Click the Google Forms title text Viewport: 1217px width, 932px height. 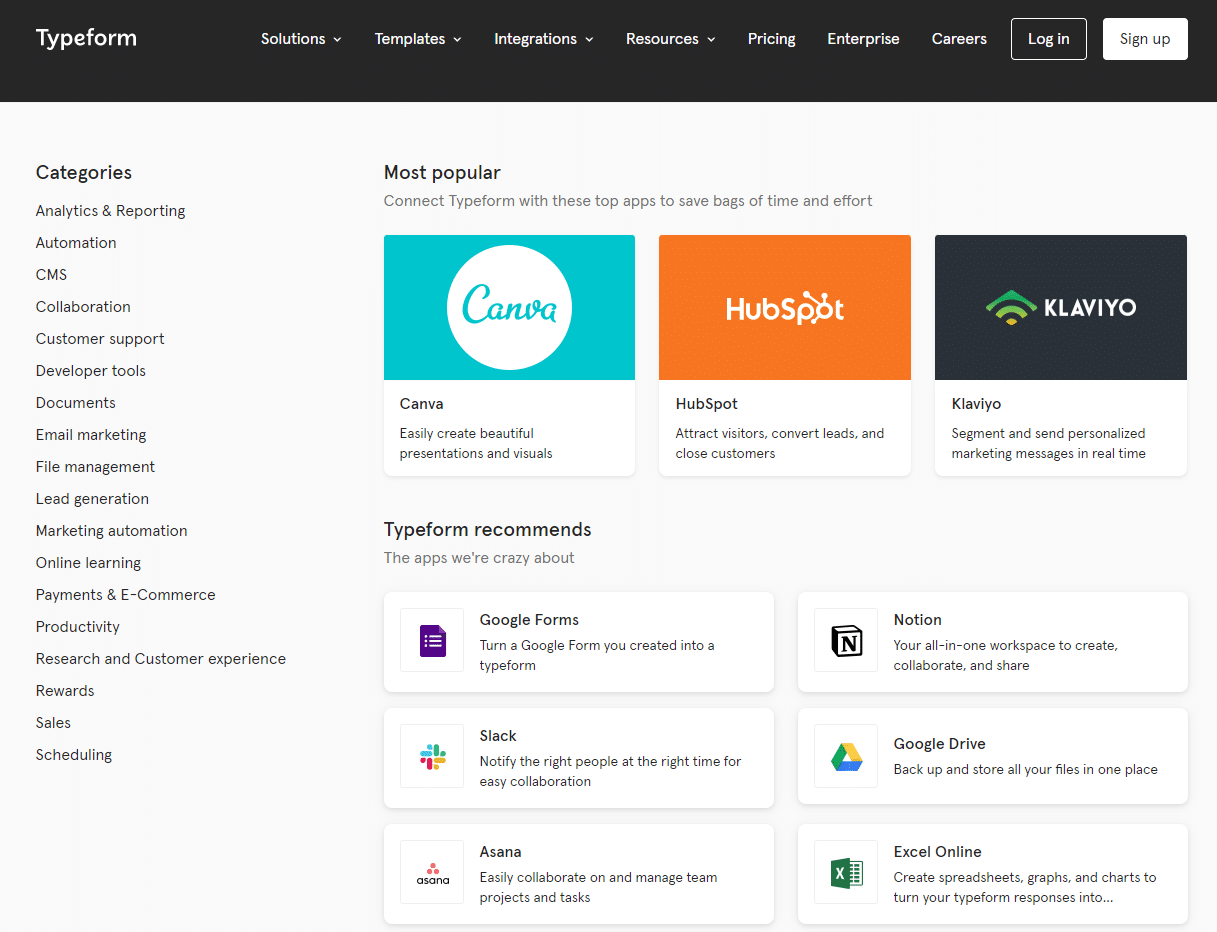(529, 620)
